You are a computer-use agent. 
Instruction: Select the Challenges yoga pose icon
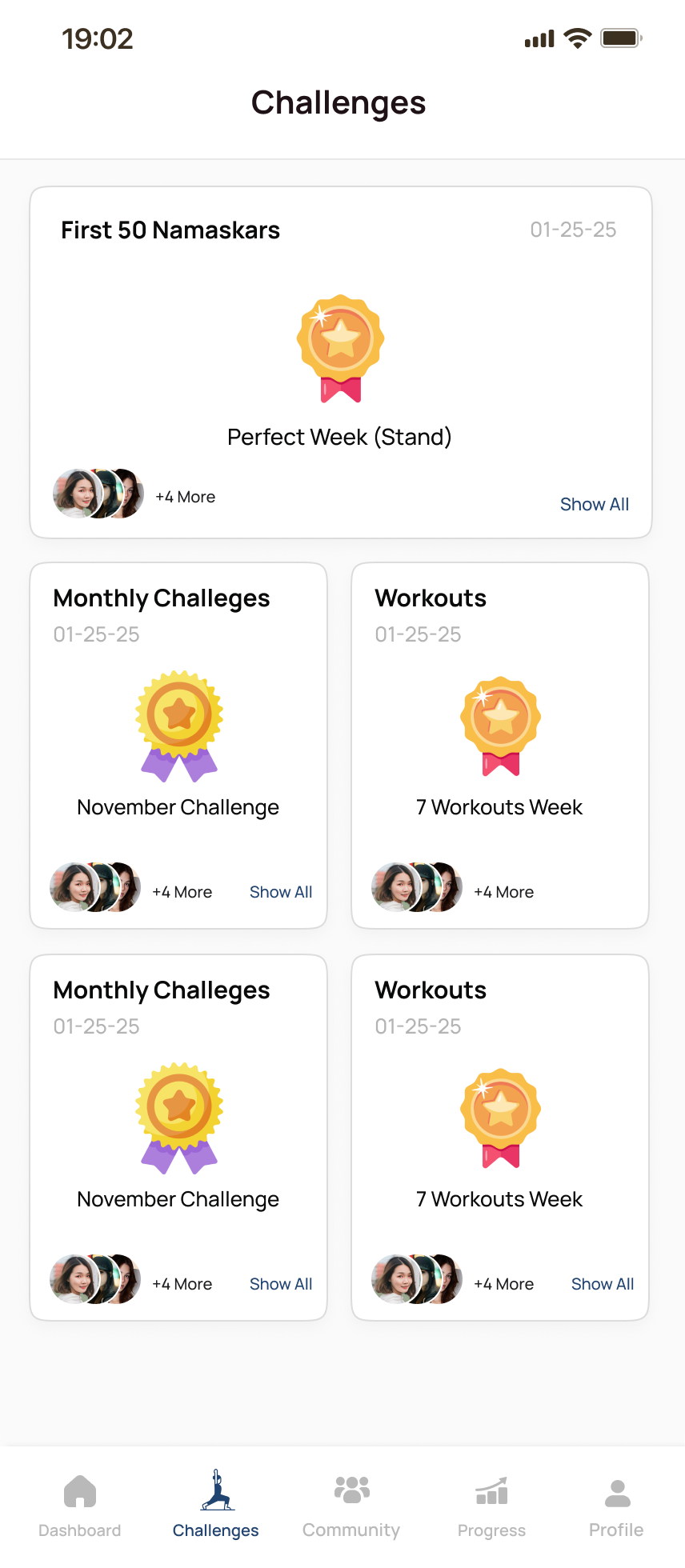[x=217, y=1490]
